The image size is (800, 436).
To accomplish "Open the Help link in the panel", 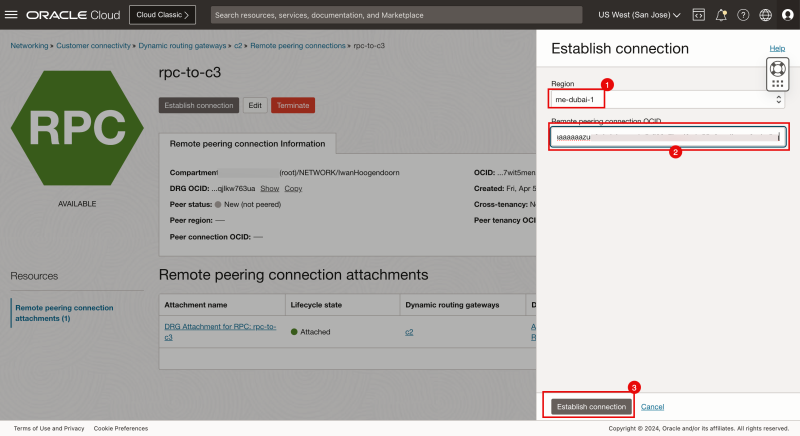I will tap(776, 48).
